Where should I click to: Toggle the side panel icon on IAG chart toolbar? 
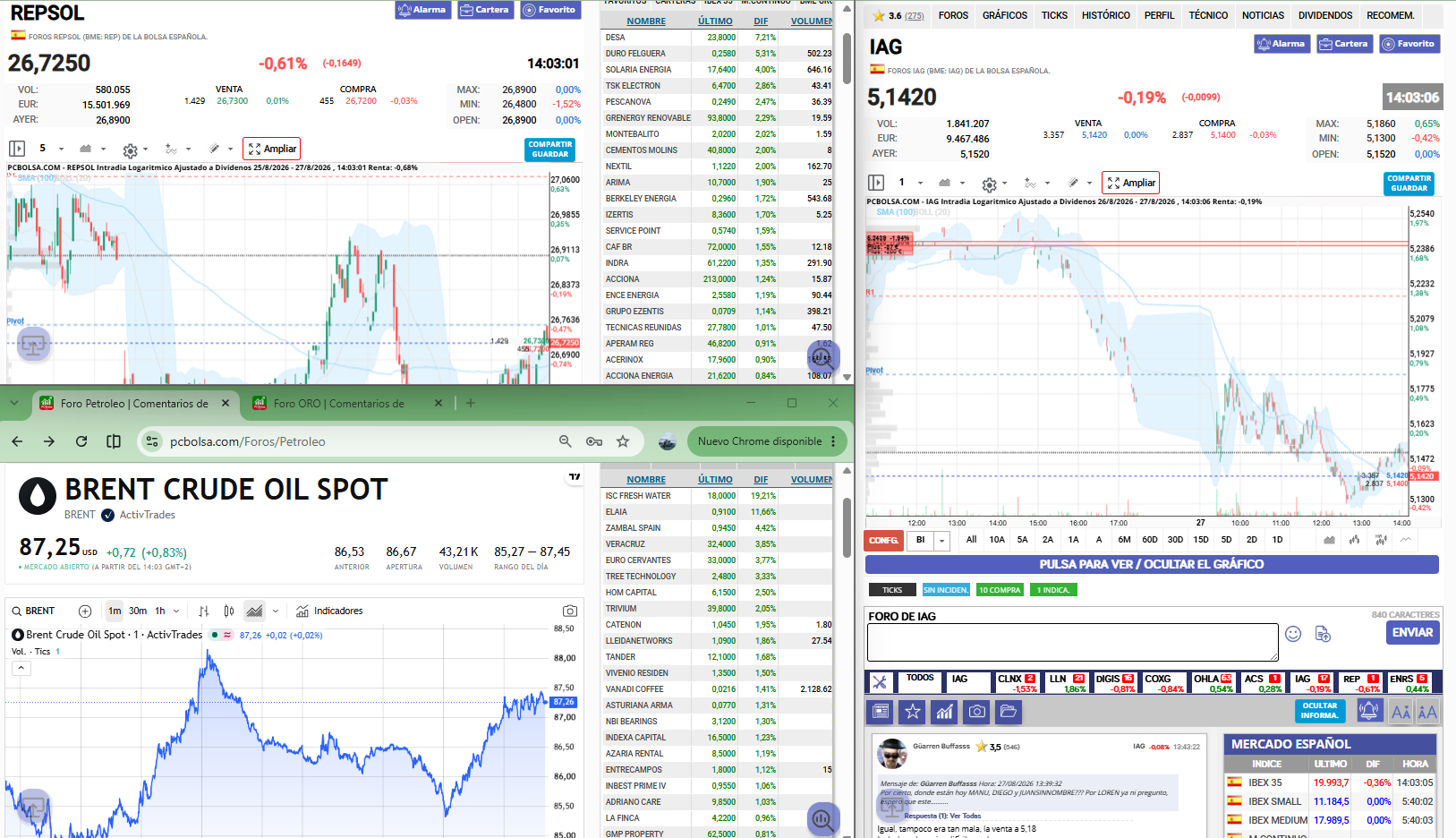click(876, 183)
